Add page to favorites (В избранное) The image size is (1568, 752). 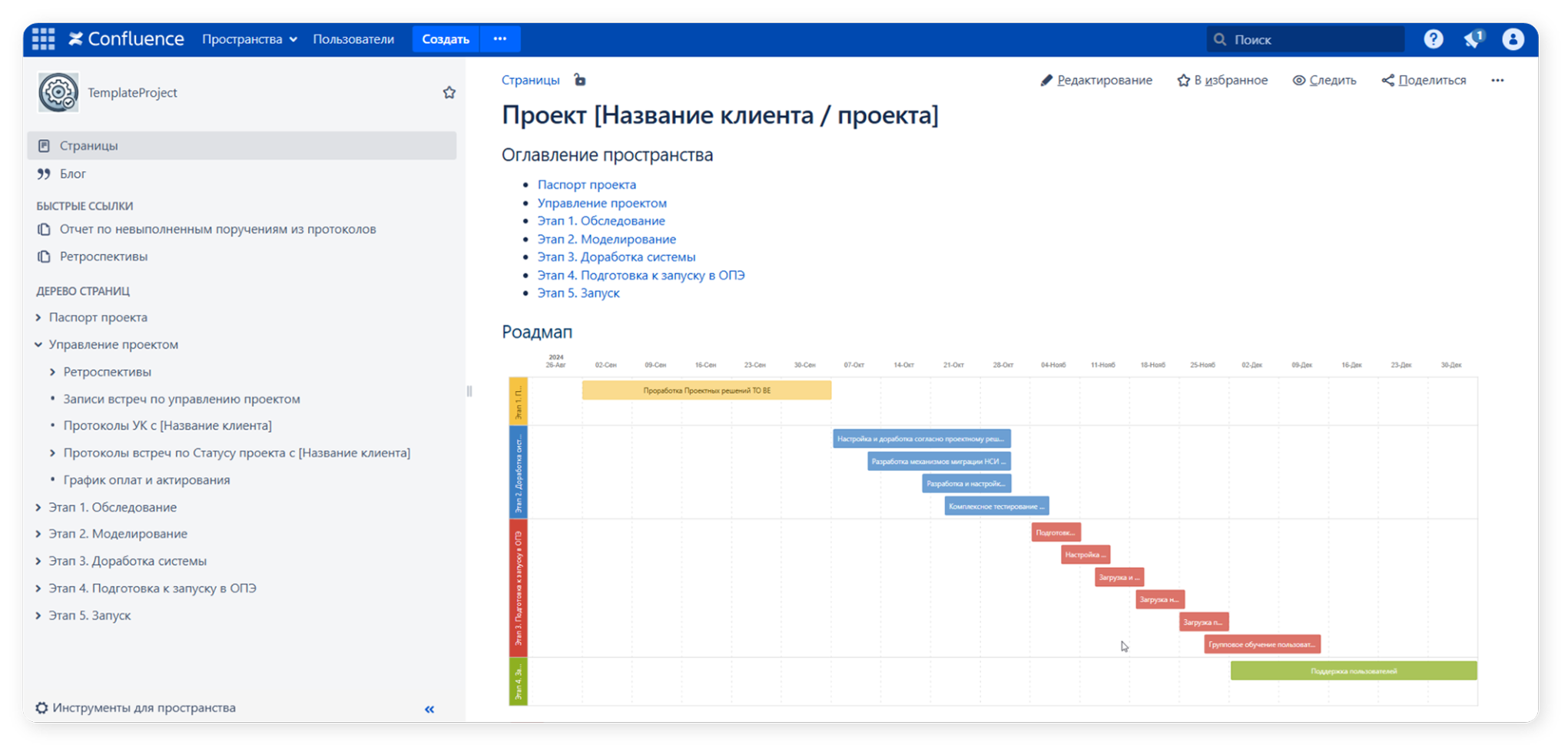tap(1222, 80)
